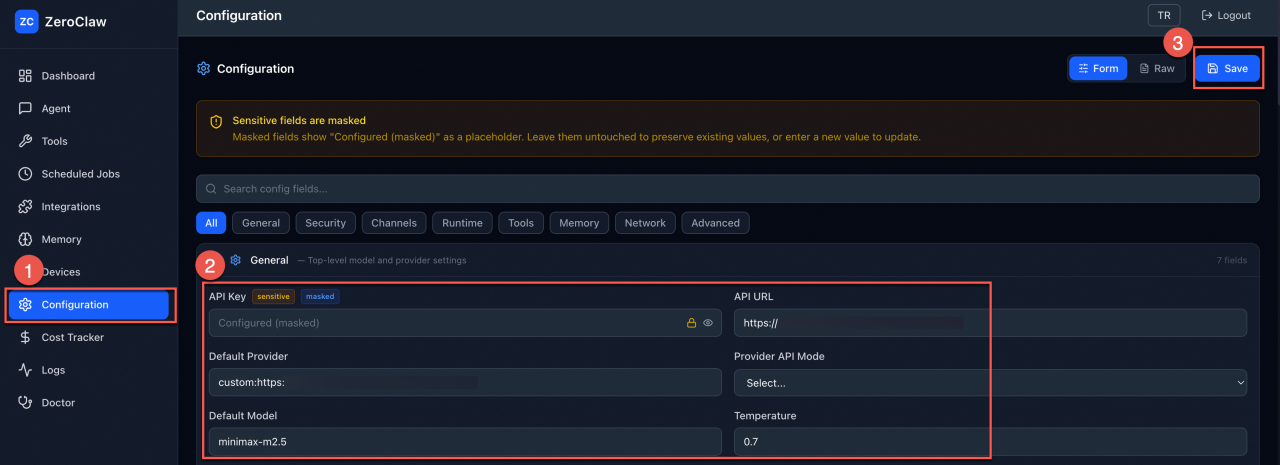Filter config fields by Network tab
1280x465 pixels.
645,223
